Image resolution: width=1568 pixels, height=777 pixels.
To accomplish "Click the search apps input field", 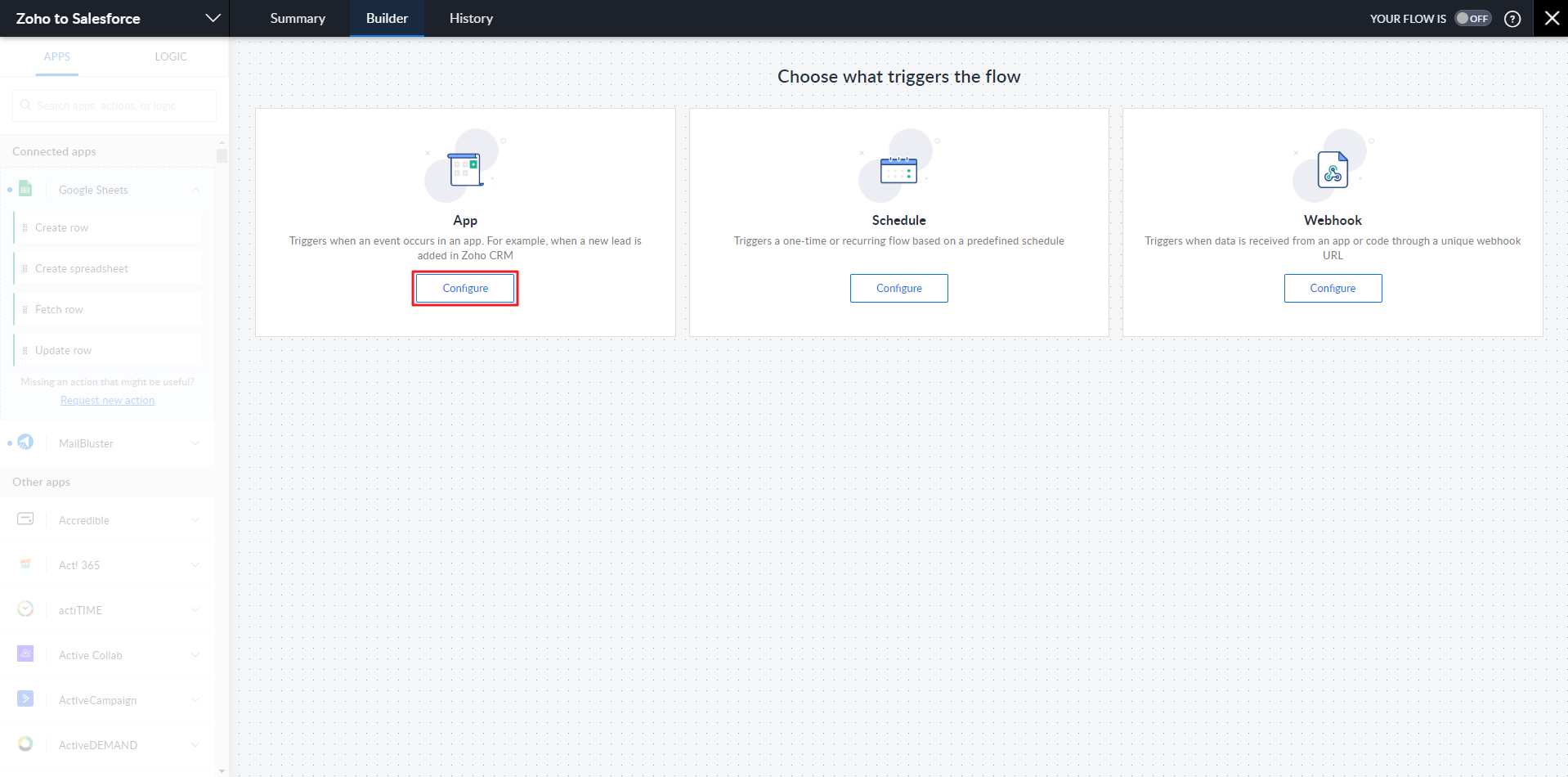I will [x=114, y=106].
